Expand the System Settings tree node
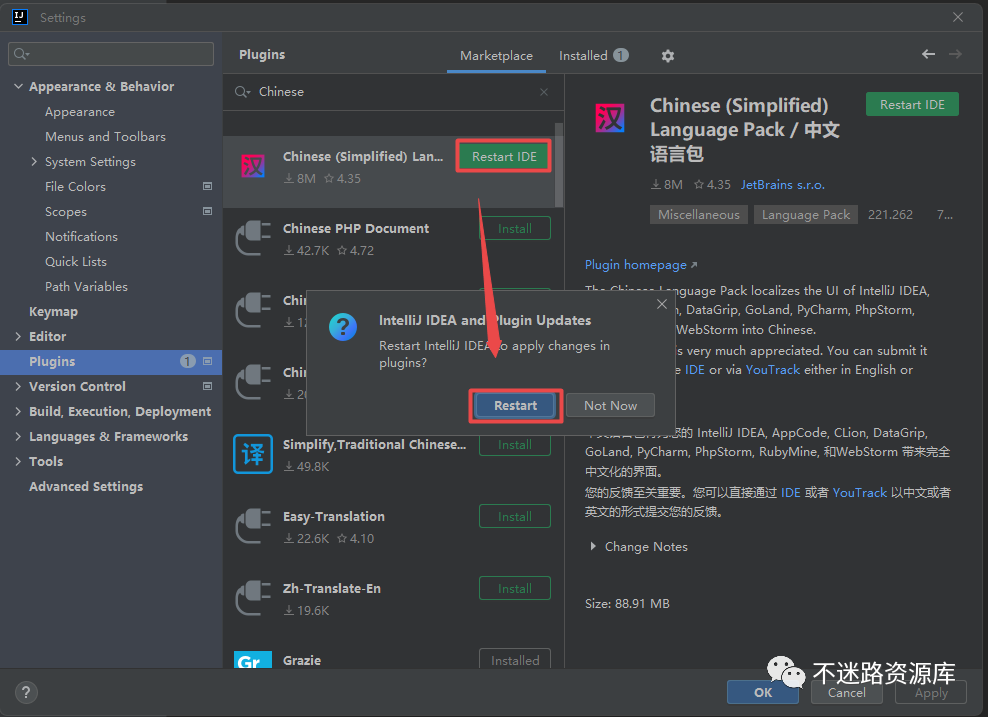Image resolution: width=988 pixels, height=717 pixels. [x=35, y=162]
